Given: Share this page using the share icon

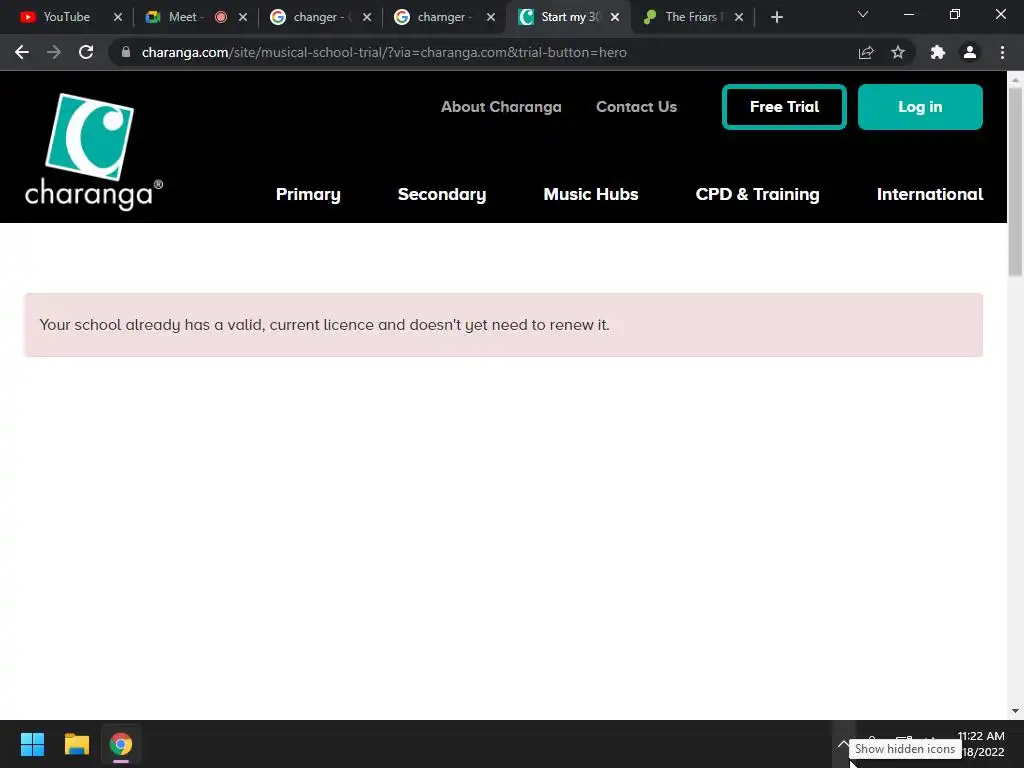Looking at the screenshot, I should click(x=866, y=52).
